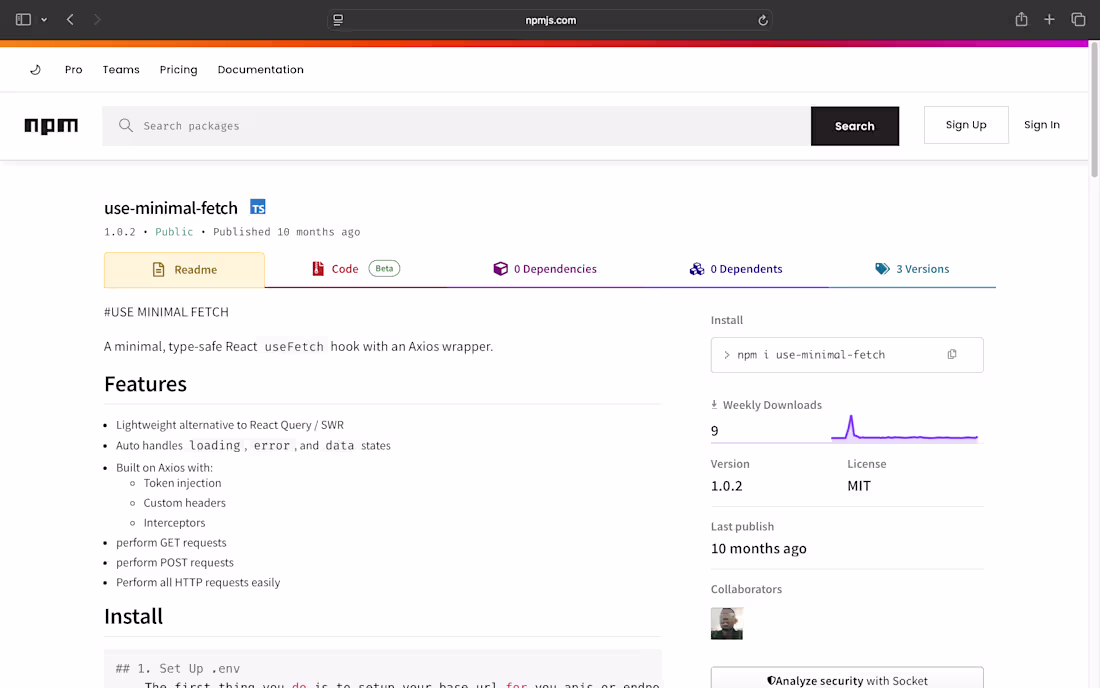This screenshot has width=1100, height=688.
Task: Go back in browser history
Action: point(70,20)
